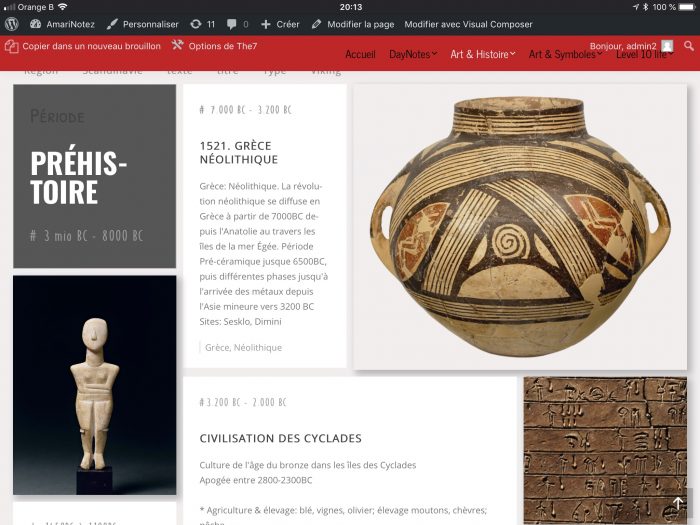Expand the Art & Symboles dropdown
Image resolution: width=700 pixels, height=525 pixels.
point(565,54)
